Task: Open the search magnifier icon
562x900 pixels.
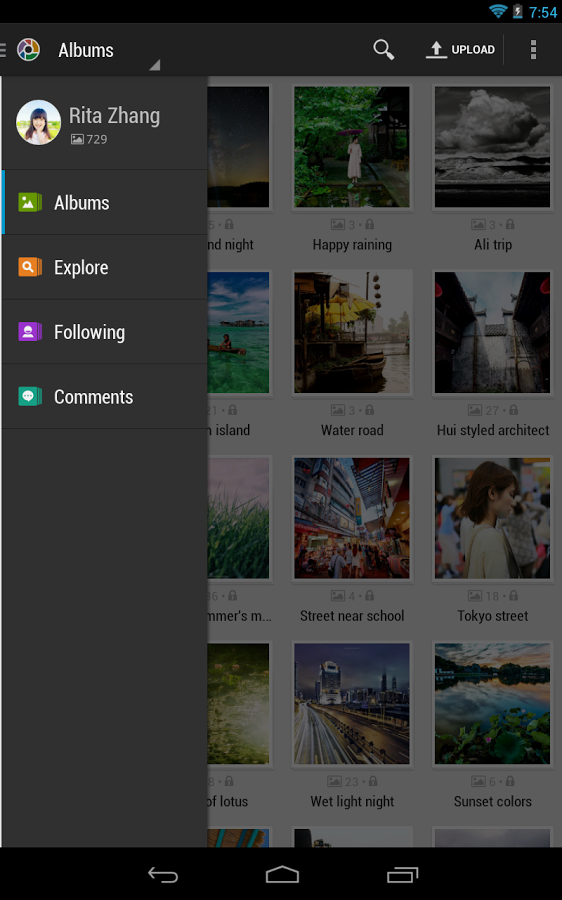Action: (x=383, y=50)
